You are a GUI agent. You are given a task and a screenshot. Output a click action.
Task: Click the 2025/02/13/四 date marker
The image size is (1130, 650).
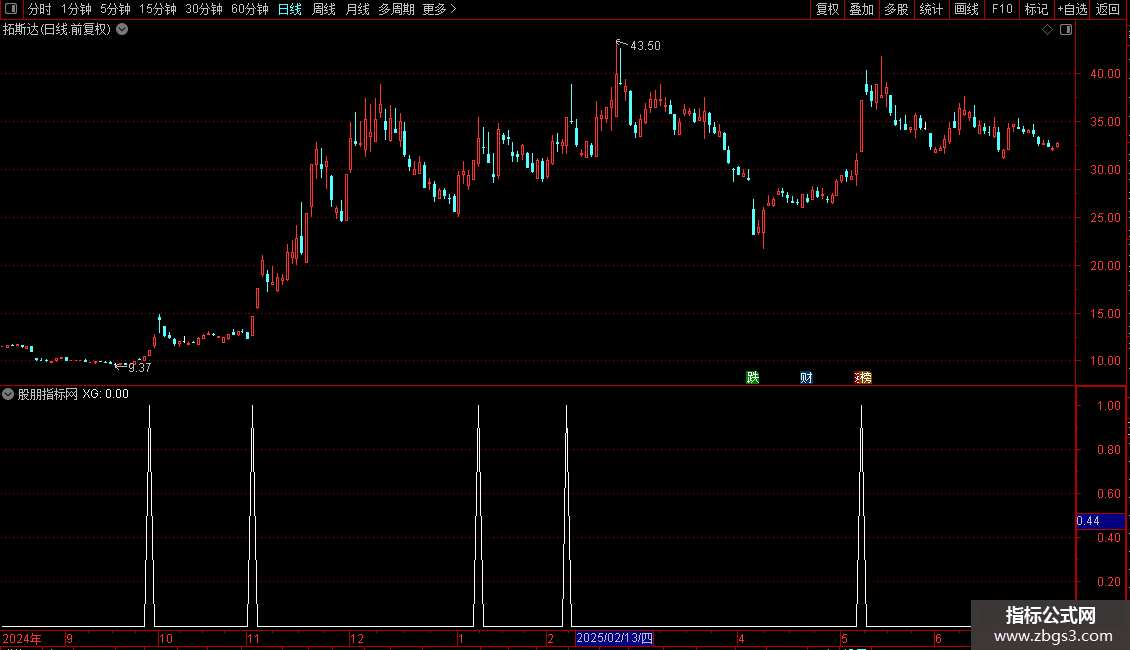click(614, 638)
